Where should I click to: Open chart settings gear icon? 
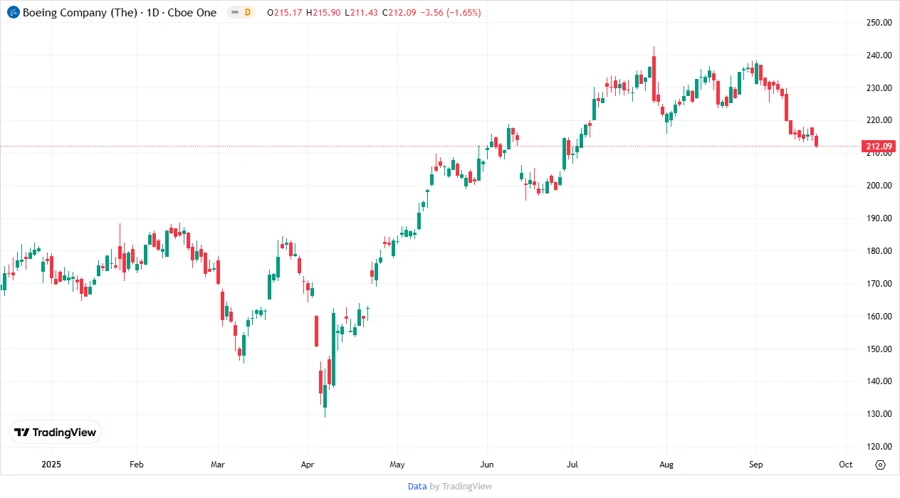(880, 465)
